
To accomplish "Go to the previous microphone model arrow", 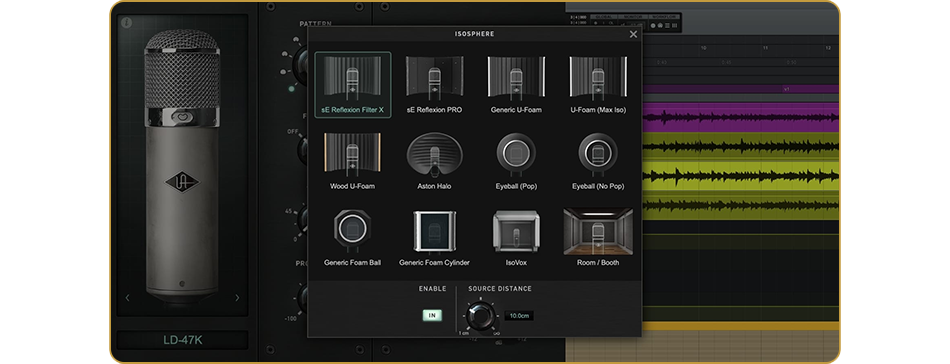I will (x=127, y=297).
